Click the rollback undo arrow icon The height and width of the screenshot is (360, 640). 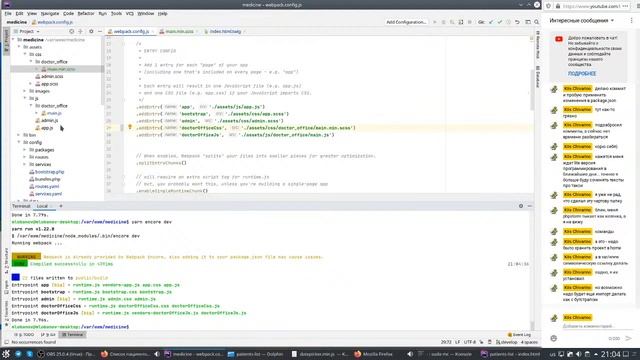coord(517,22)
